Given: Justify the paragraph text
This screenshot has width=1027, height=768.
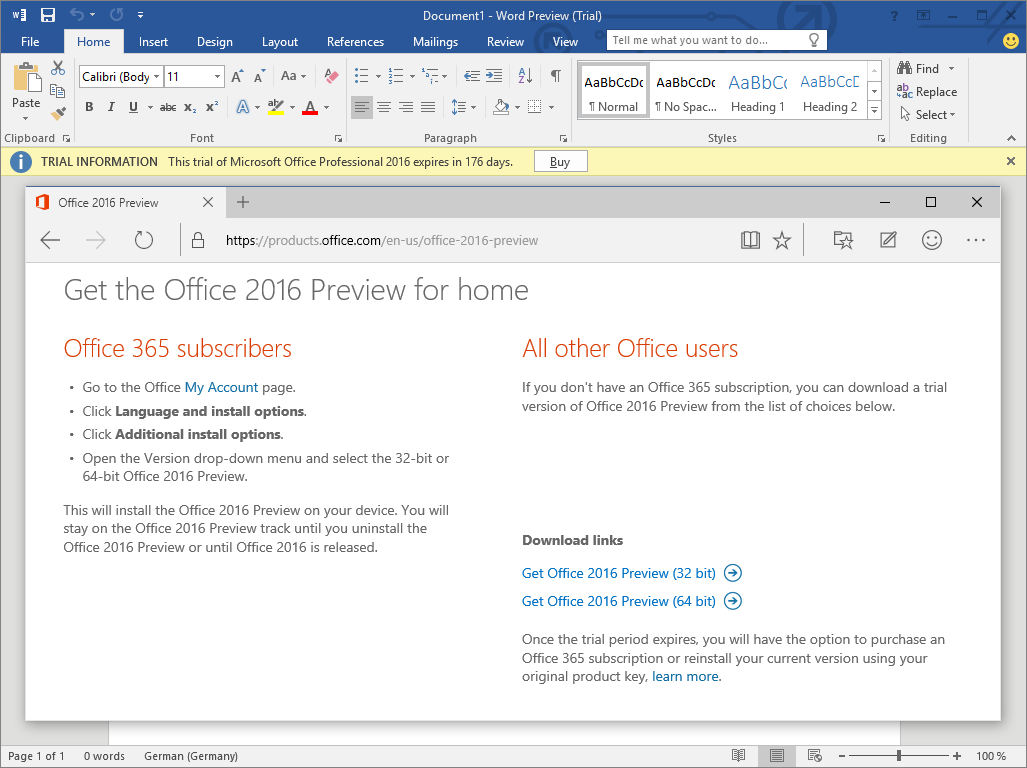Looking at the screenshot, I should [x=428, y=107].
